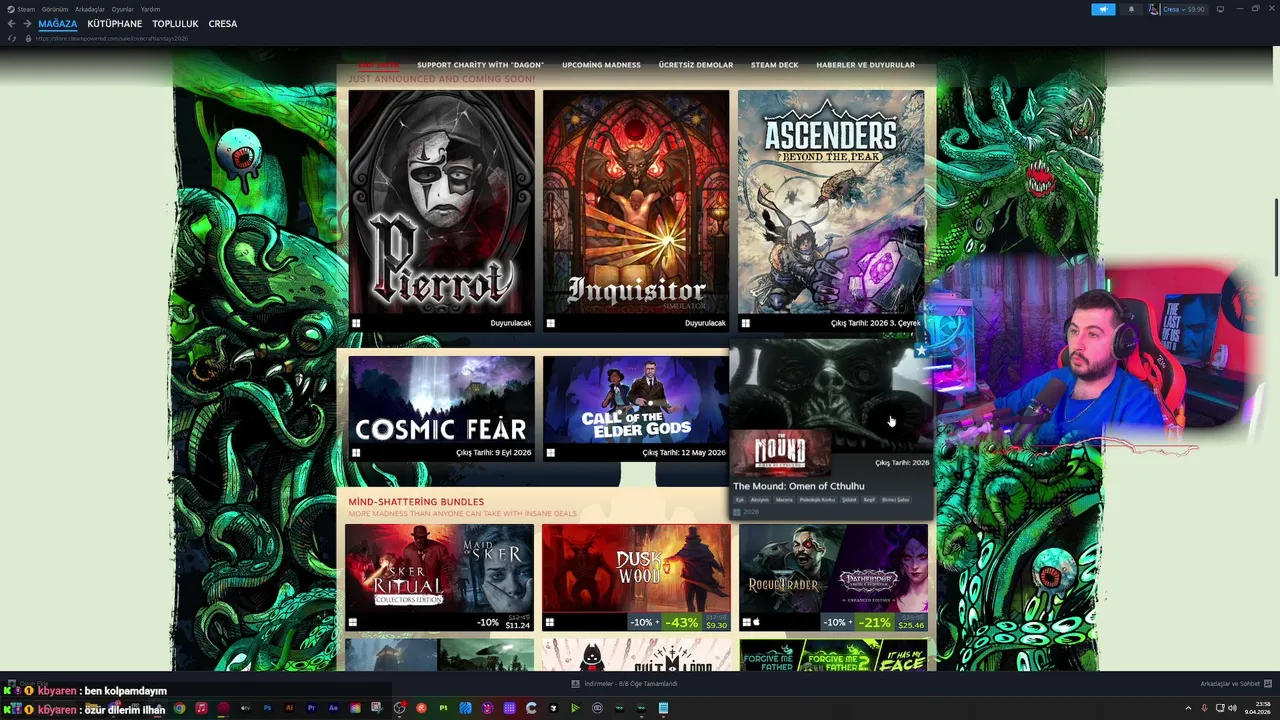1280x720 pixels.
Task: Open Google Chrome from the taskbar
Action: (180, 708)
